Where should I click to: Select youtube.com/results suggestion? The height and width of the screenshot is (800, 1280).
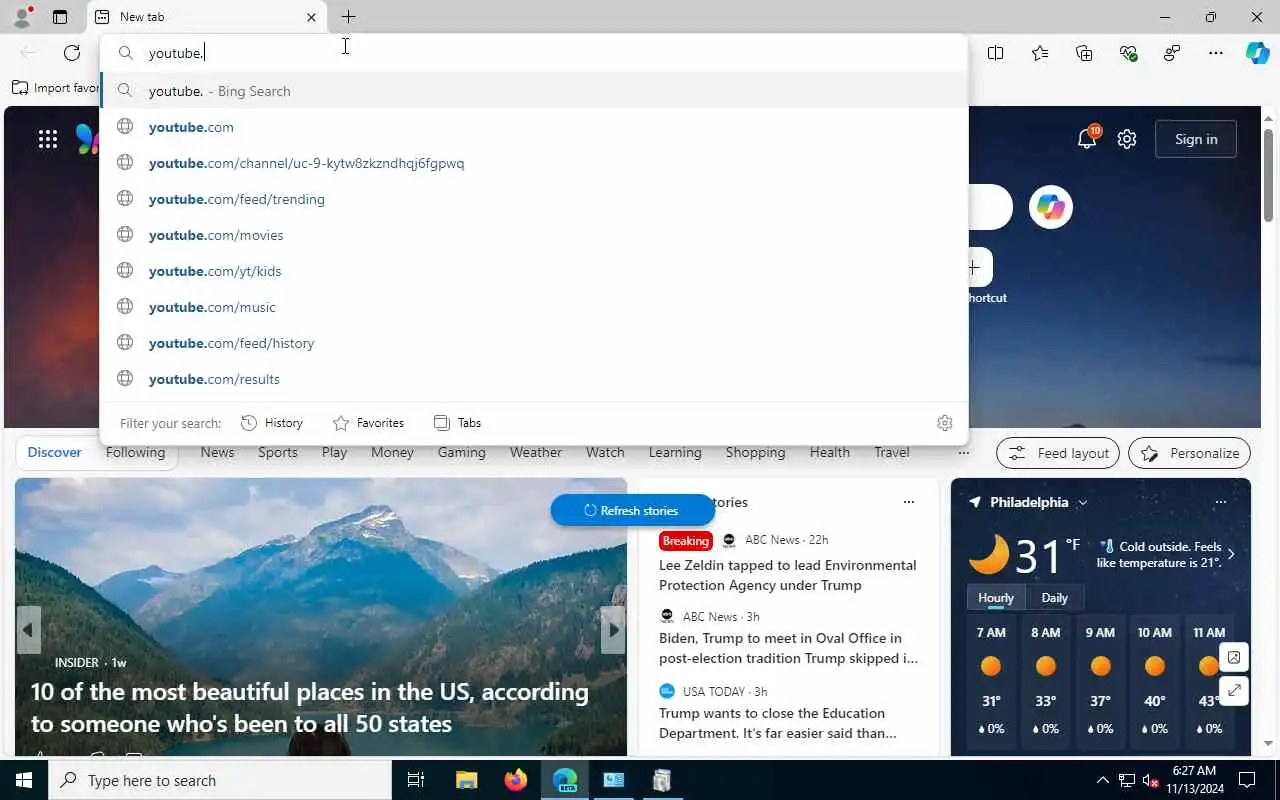tap(534, 379)
